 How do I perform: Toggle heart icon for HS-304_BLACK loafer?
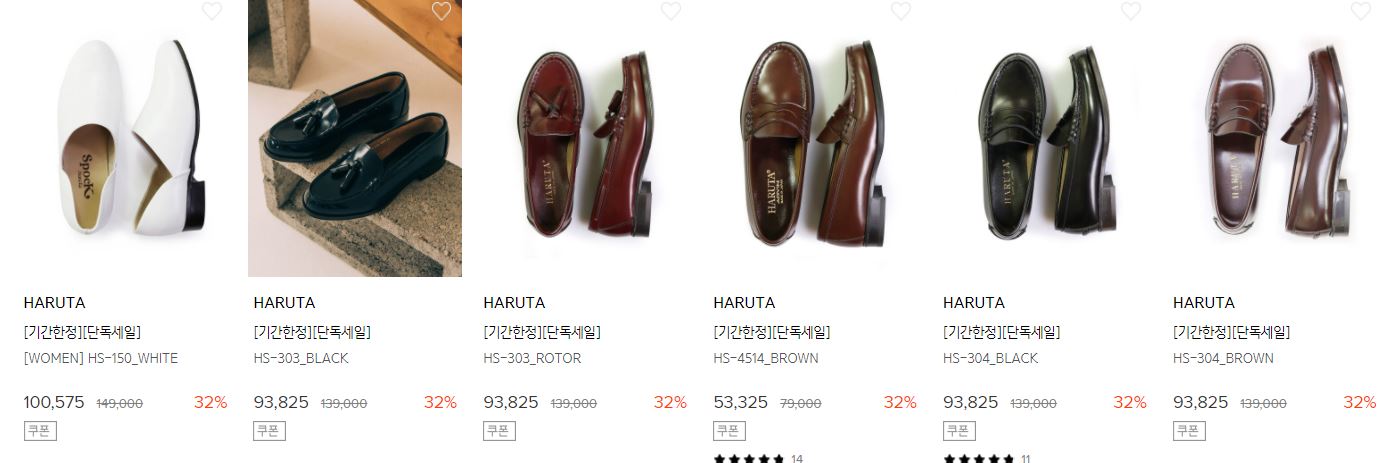click(x=1131, y=11)
